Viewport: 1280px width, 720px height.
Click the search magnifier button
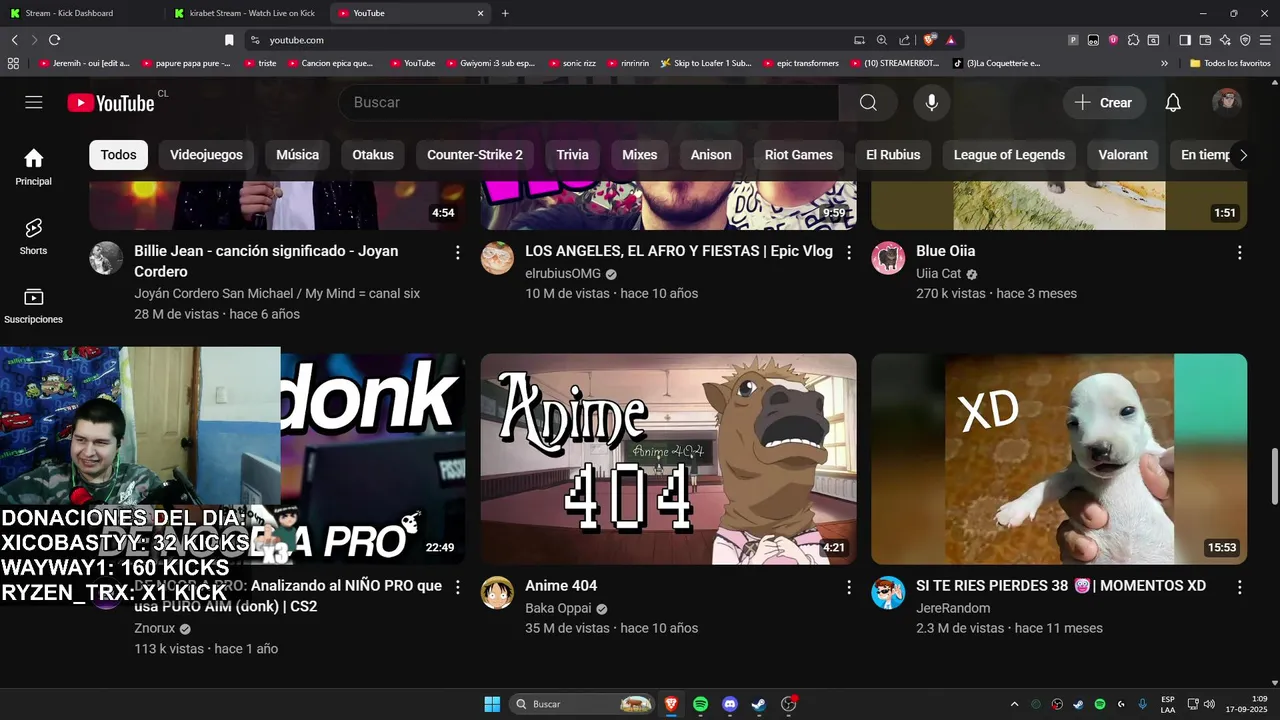[868, 102]
